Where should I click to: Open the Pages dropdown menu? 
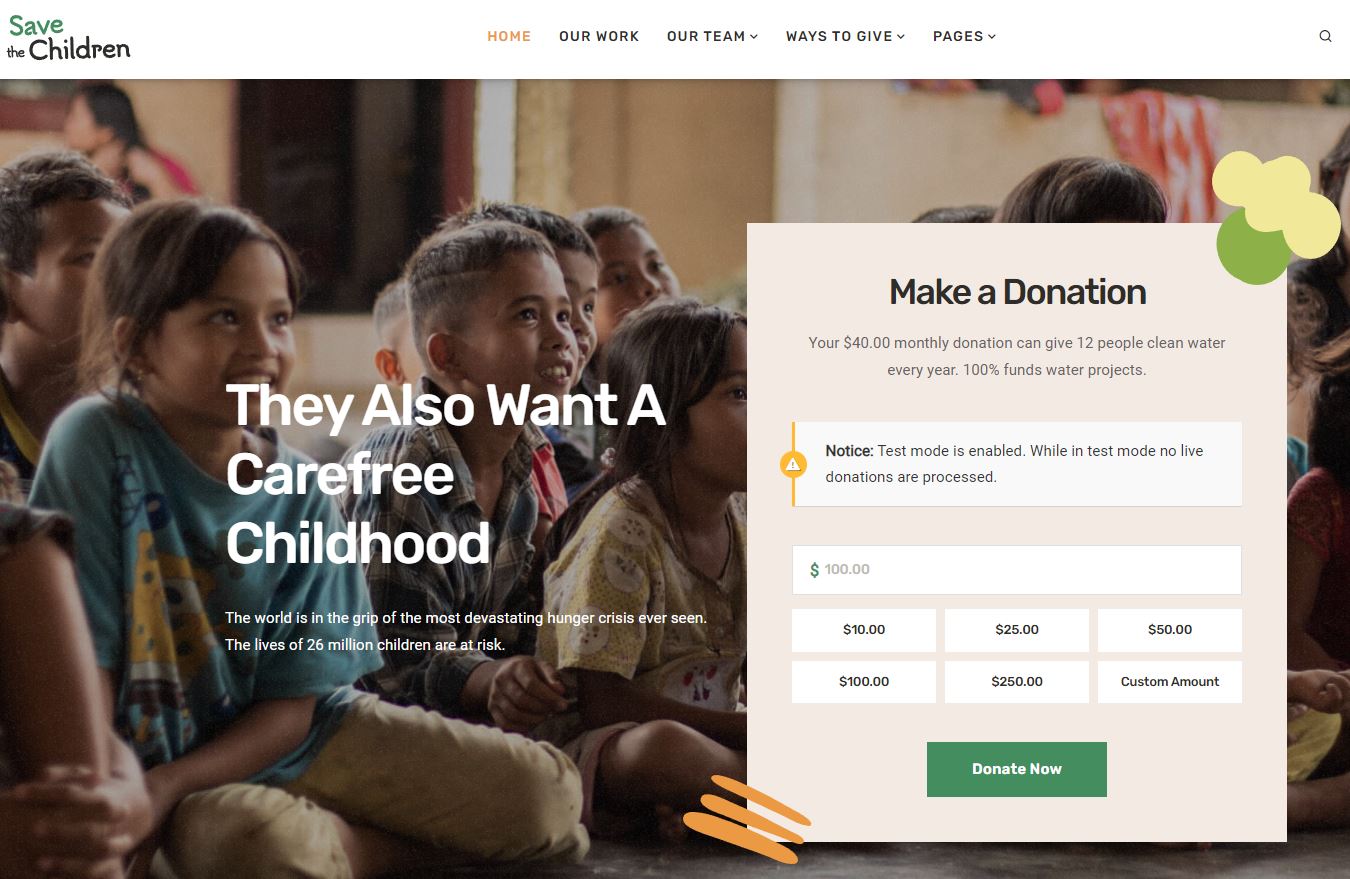coord(964,36)
